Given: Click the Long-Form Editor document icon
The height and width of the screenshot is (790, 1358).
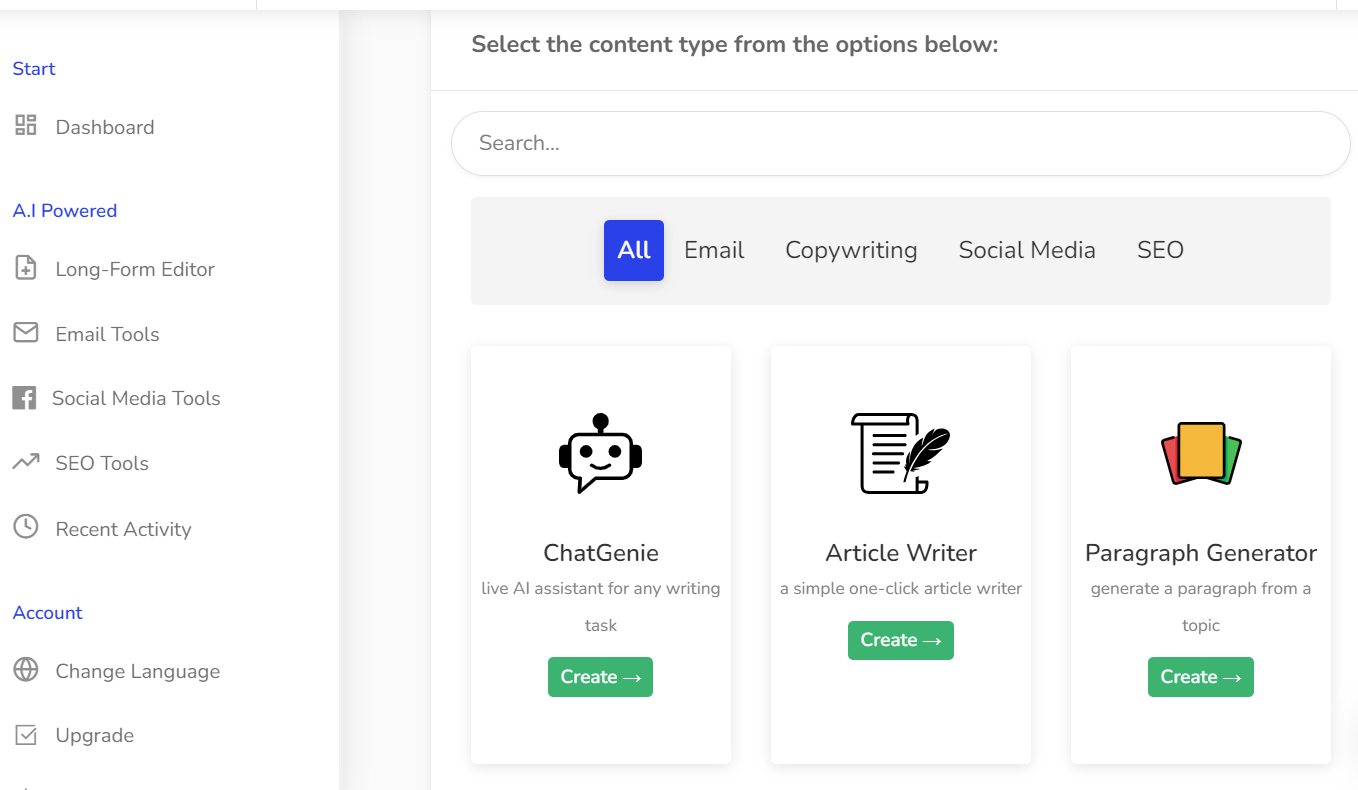Looking at the screenshot, I should pyautogui.click(x=26, y=268).
